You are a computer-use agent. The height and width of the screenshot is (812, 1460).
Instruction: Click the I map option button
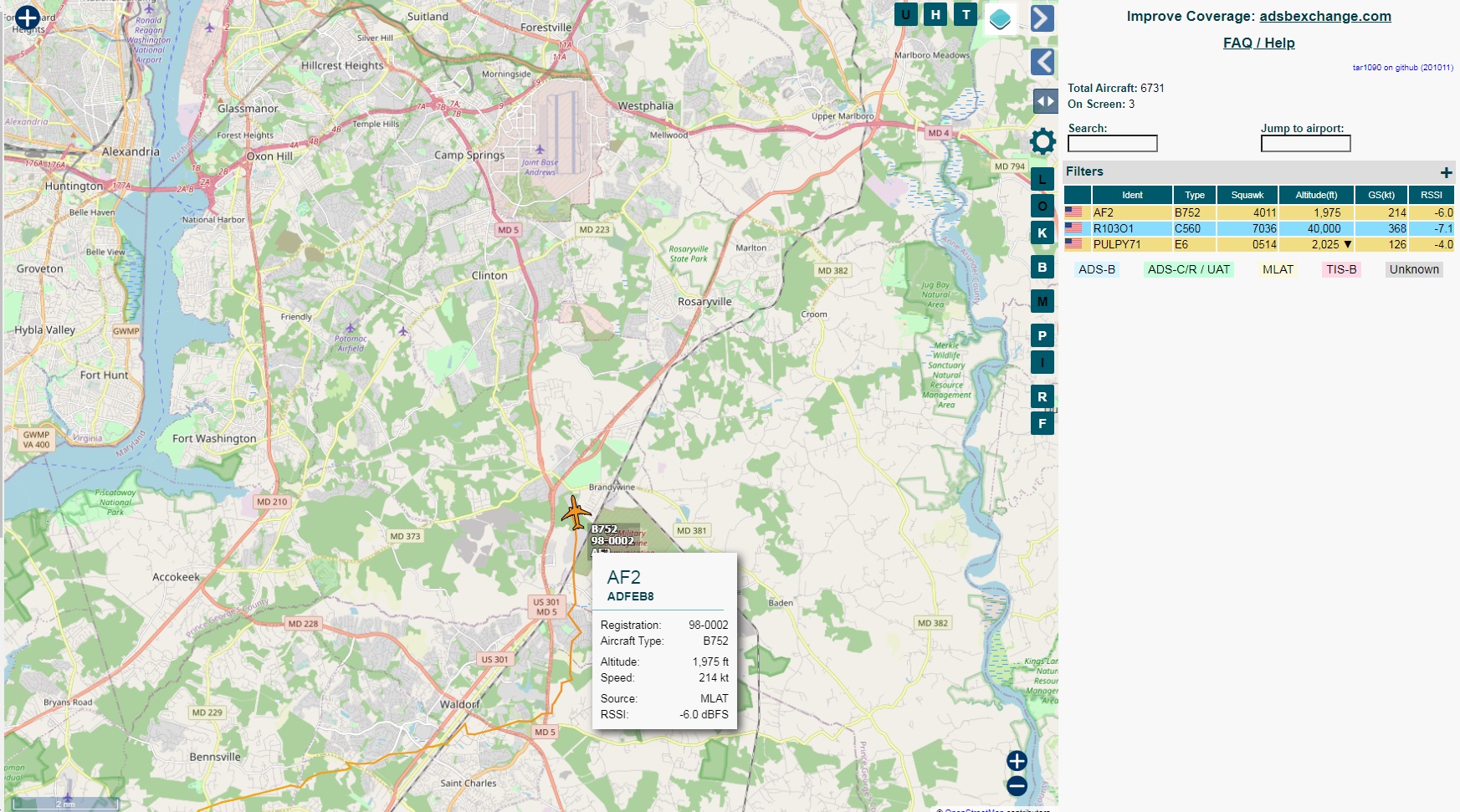point(1042,363)
